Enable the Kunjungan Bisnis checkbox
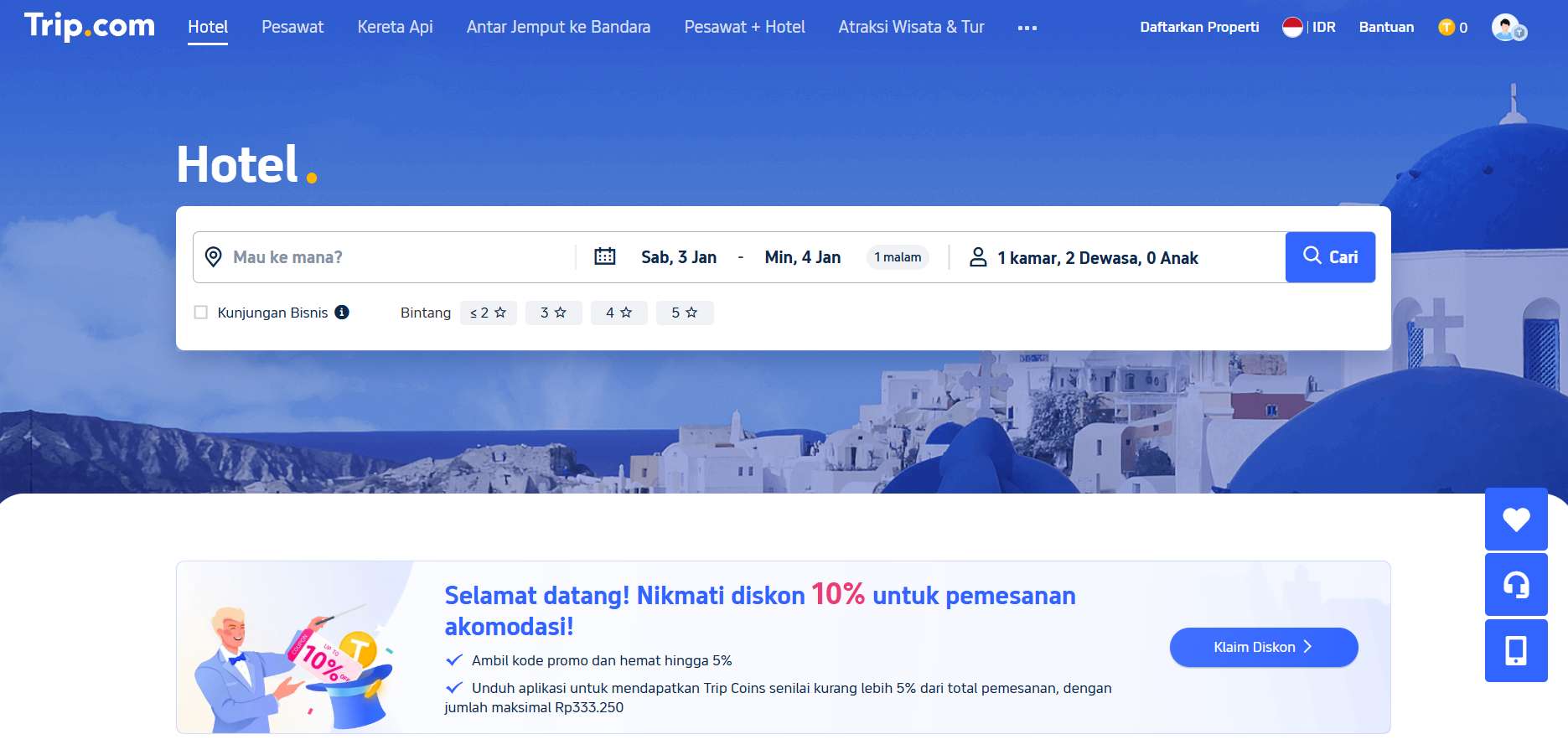The width and height of the screenshot is (1568, 755). (201, 313)
